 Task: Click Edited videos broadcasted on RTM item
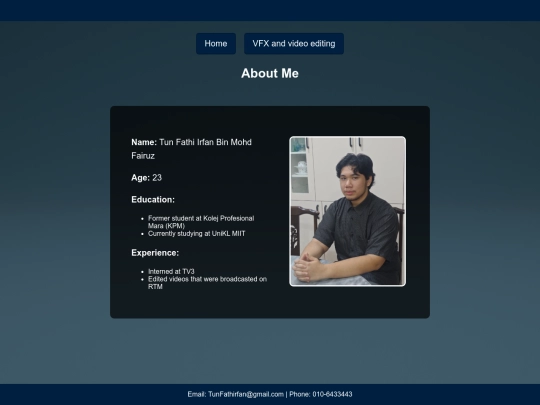[207, 283]
